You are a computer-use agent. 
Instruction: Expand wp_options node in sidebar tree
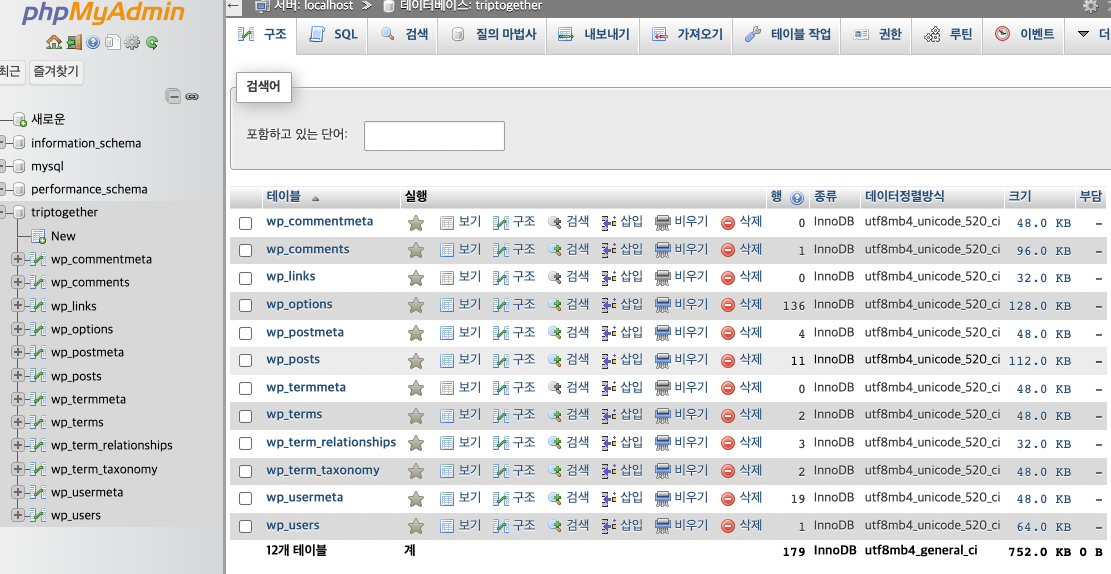tap(18, 329)
